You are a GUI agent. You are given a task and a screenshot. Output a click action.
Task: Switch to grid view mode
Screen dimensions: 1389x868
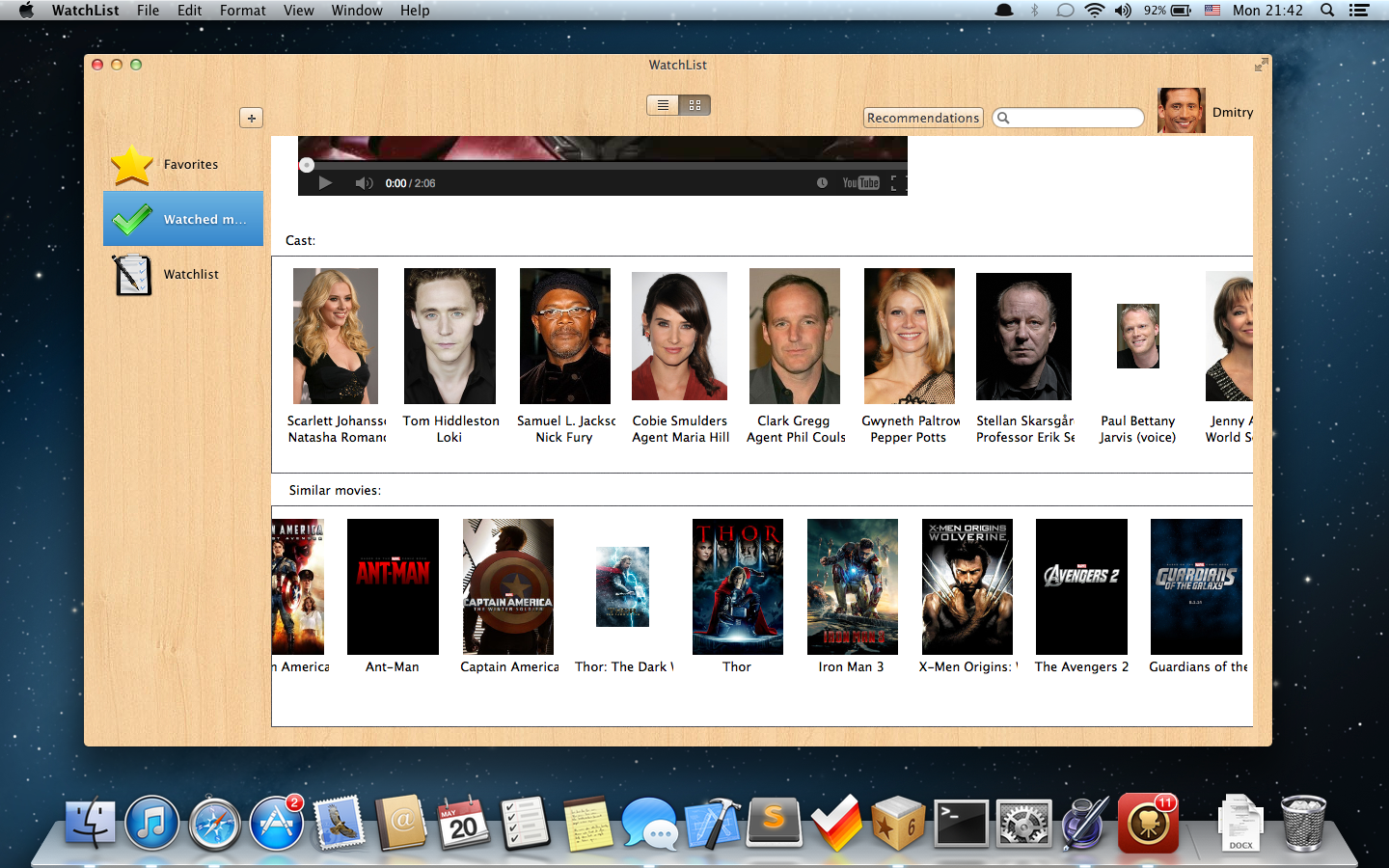coord(694,105)
